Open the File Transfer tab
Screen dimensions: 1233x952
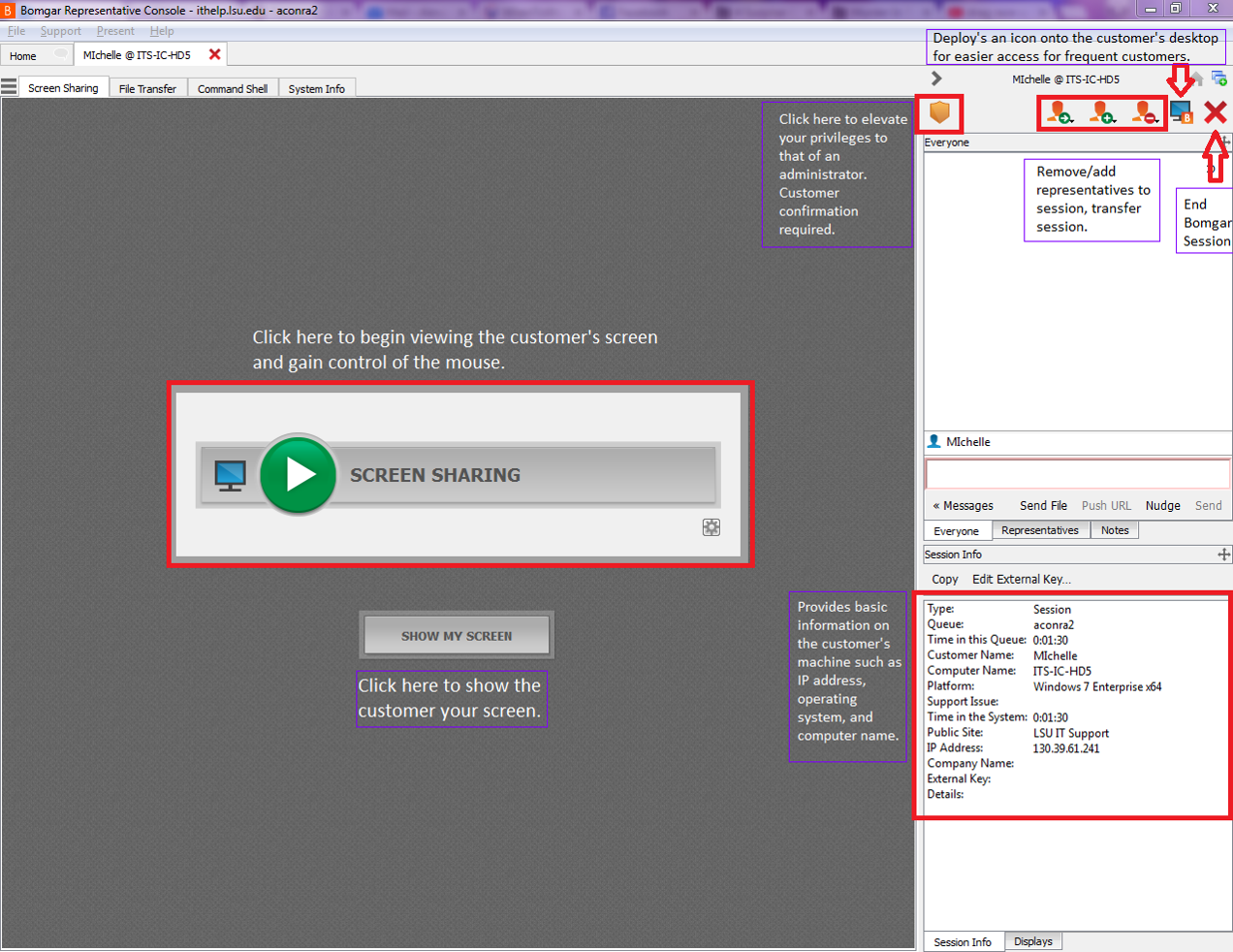pos(147,88)
